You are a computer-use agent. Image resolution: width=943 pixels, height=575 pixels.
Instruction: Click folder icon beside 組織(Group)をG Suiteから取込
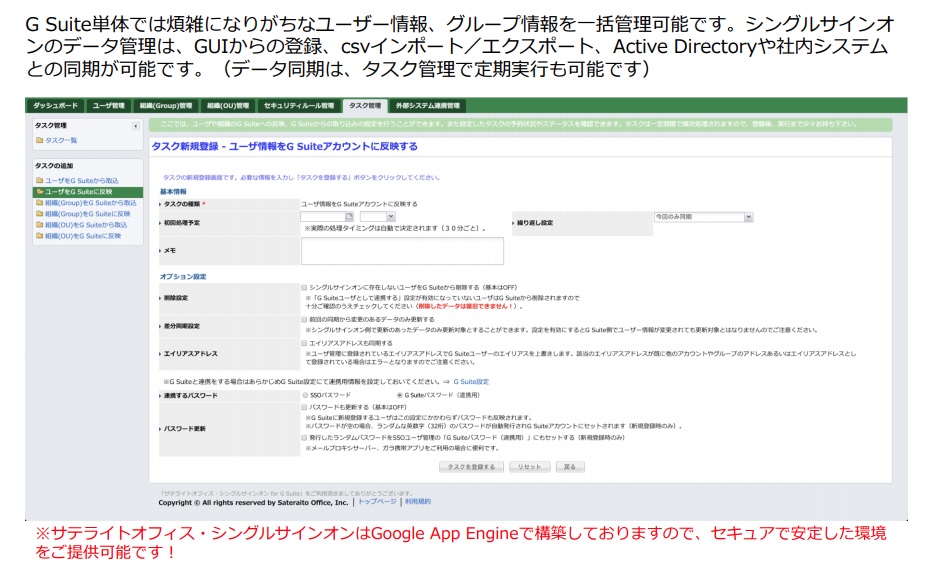coord(40,203)
